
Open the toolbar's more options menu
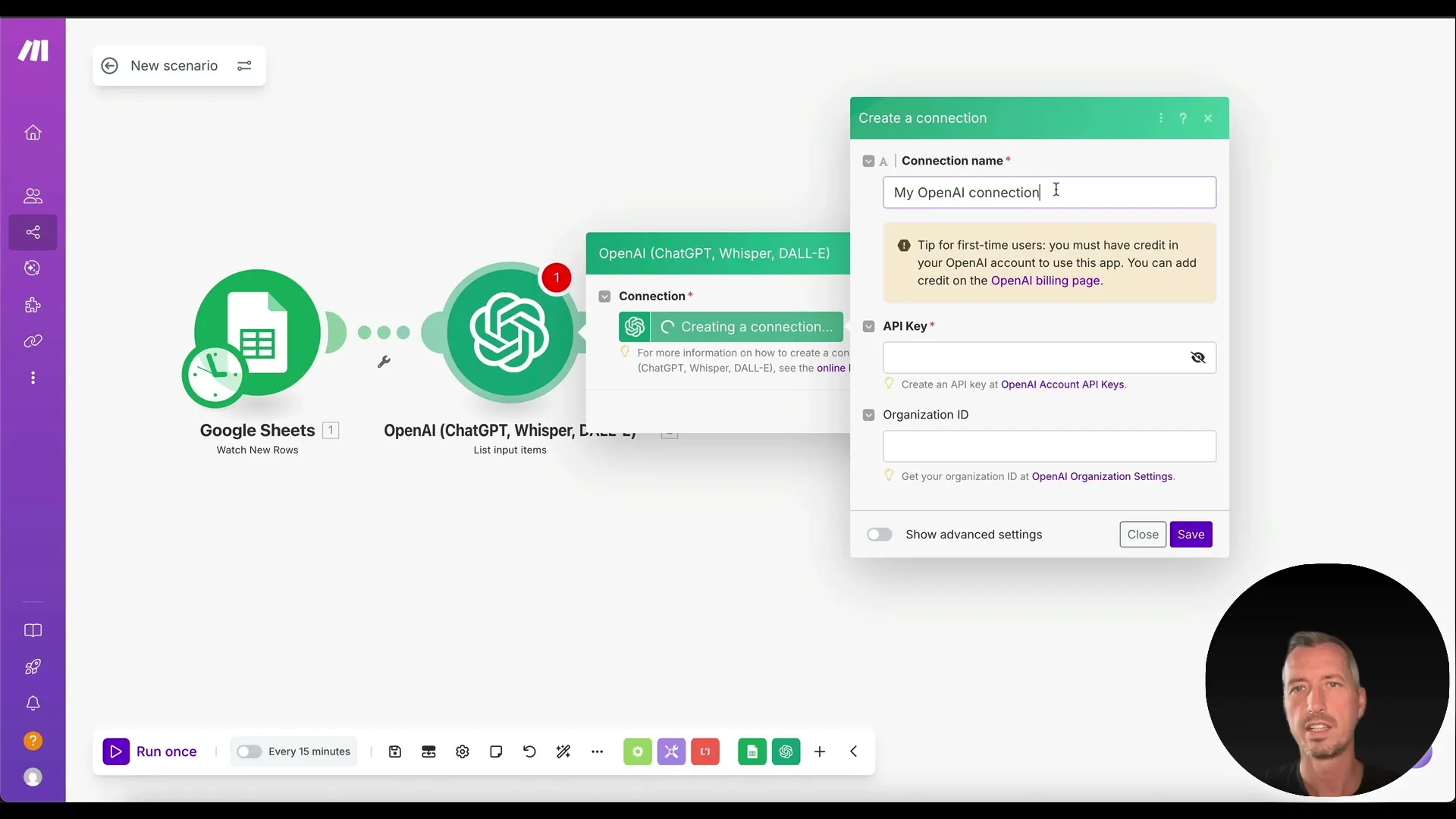coord(598,752)
